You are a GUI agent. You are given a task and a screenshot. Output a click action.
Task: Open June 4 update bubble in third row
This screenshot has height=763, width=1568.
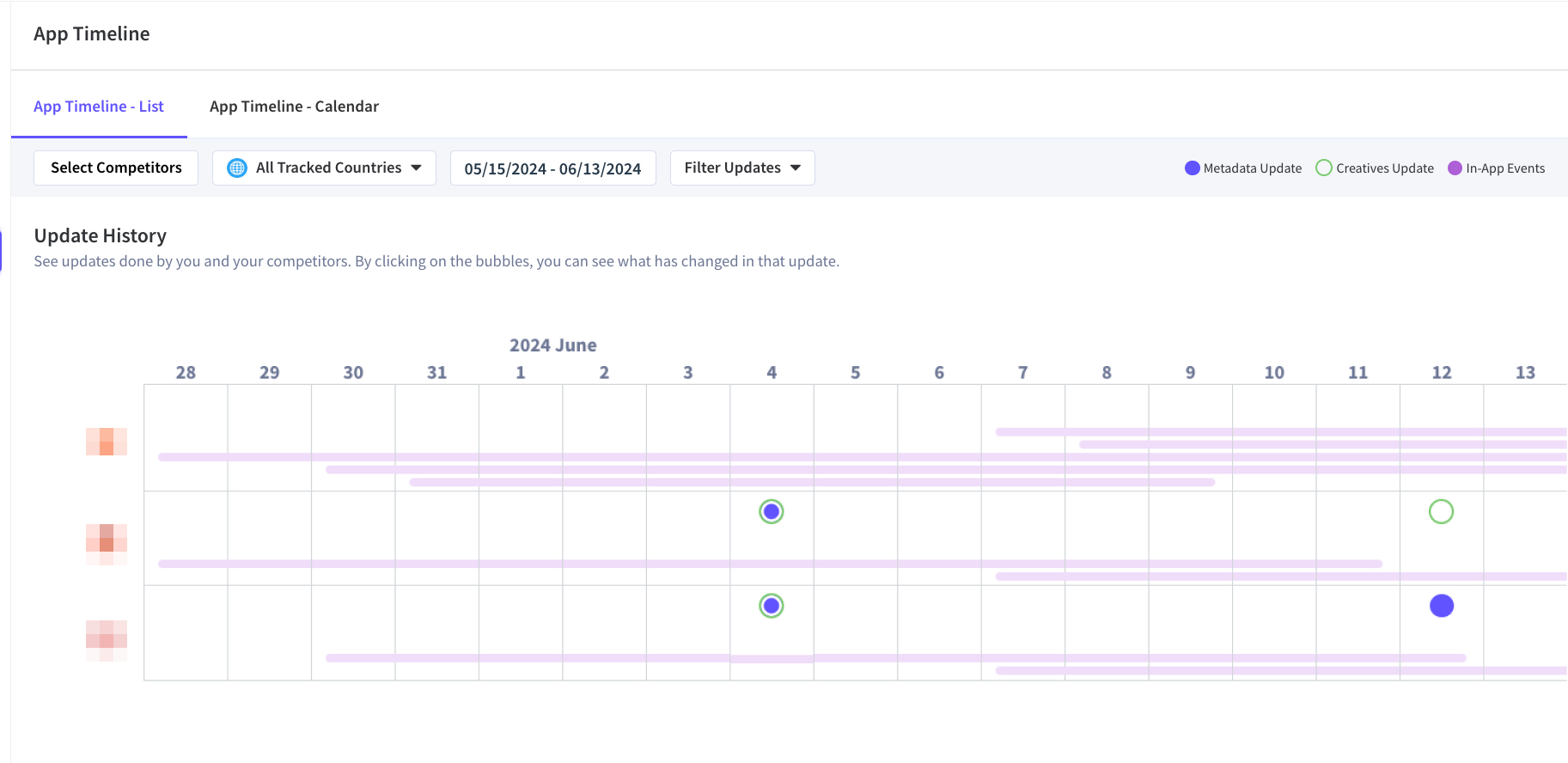pyautogui.click(x=772, y=607)
